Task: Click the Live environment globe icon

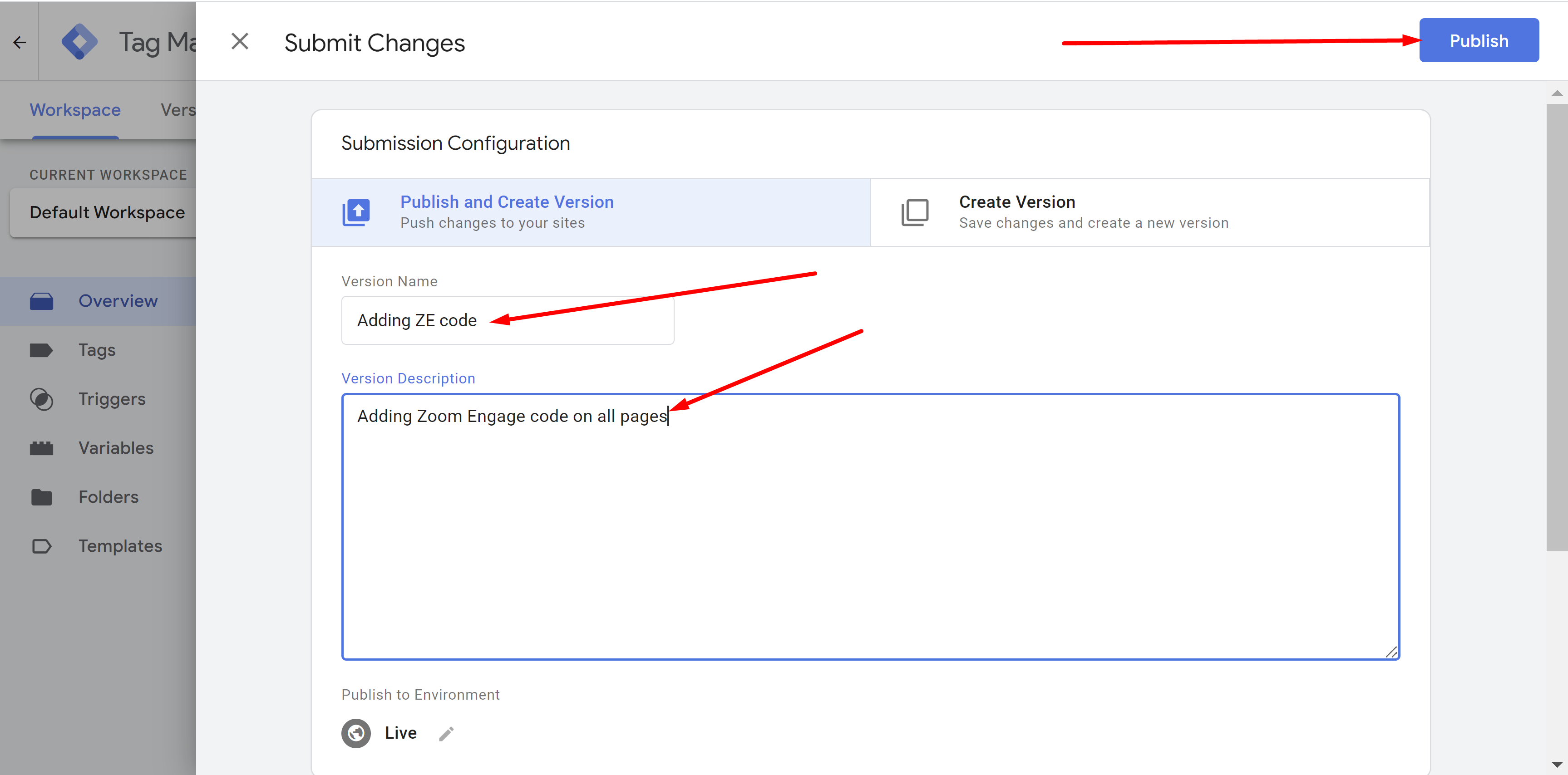Action: [x=356, y=734]
